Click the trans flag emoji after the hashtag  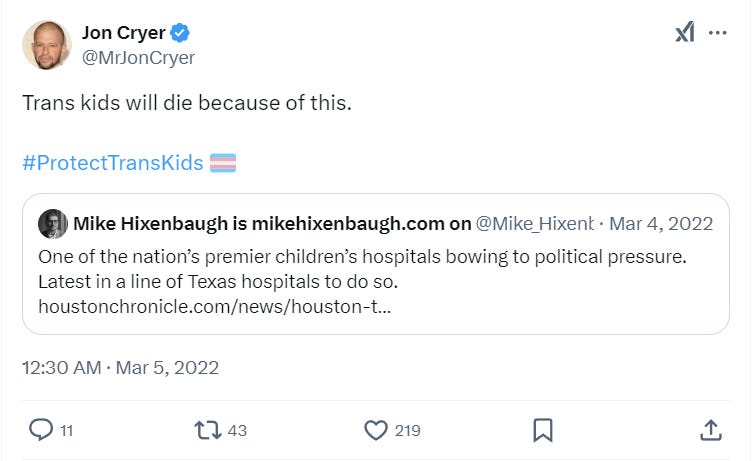tap(222, 163)
